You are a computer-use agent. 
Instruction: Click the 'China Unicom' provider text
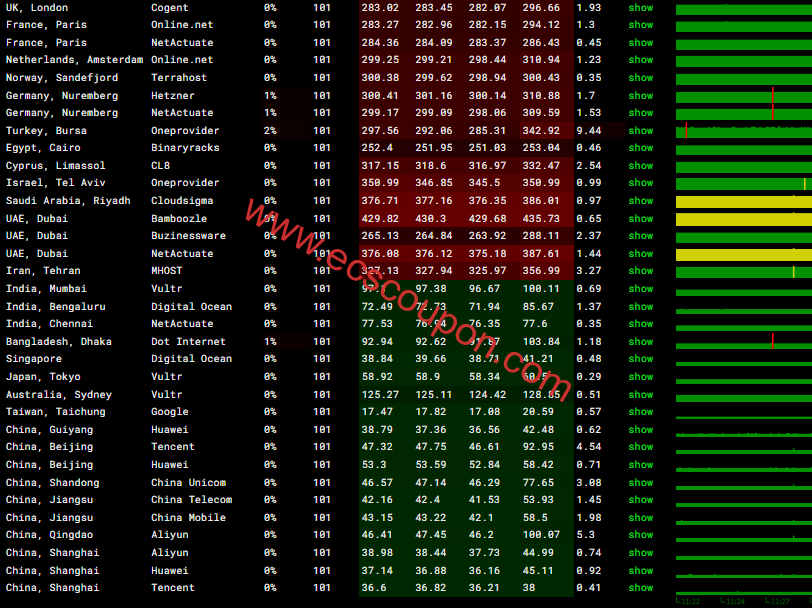[188, 483]
